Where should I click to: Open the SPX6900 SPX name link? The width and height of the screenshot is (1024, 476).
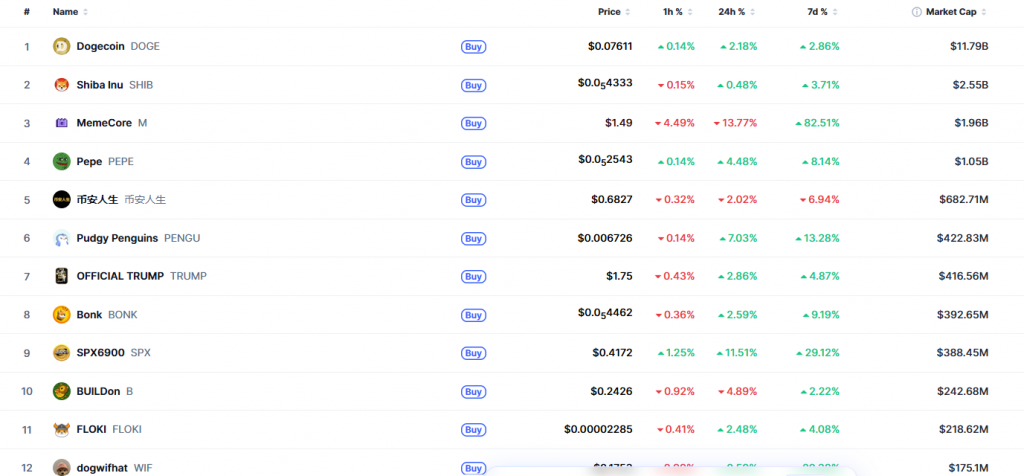[x=114, y=353]
